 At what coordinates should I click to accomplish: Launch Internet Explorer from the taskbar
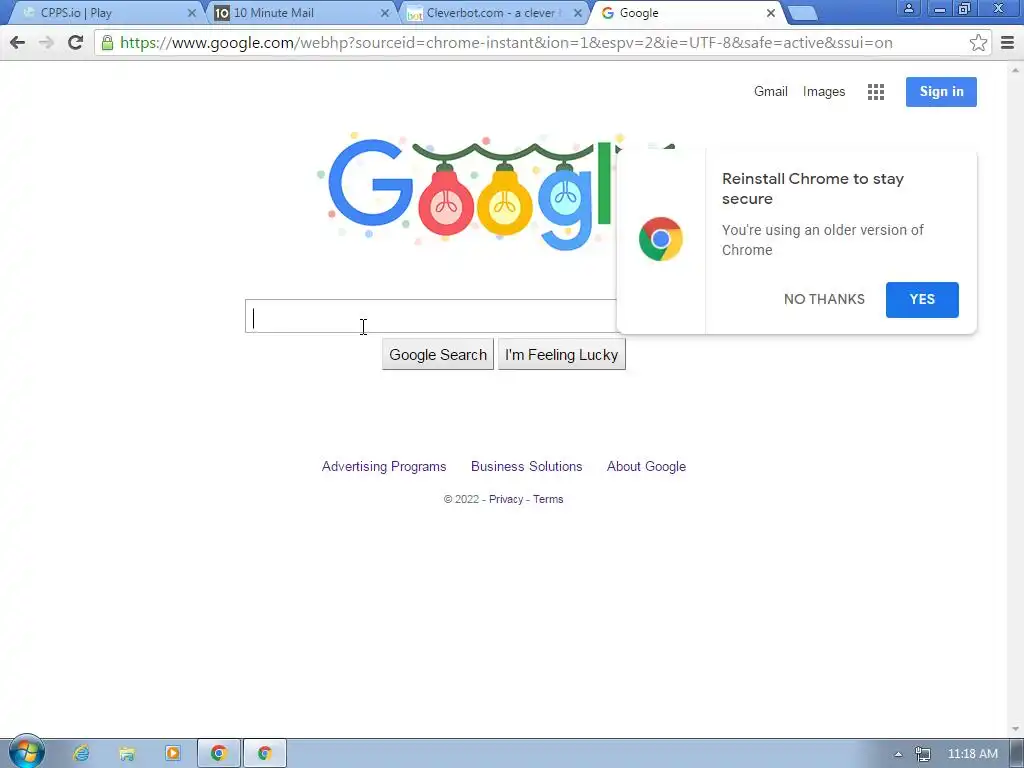coord(81,754)
